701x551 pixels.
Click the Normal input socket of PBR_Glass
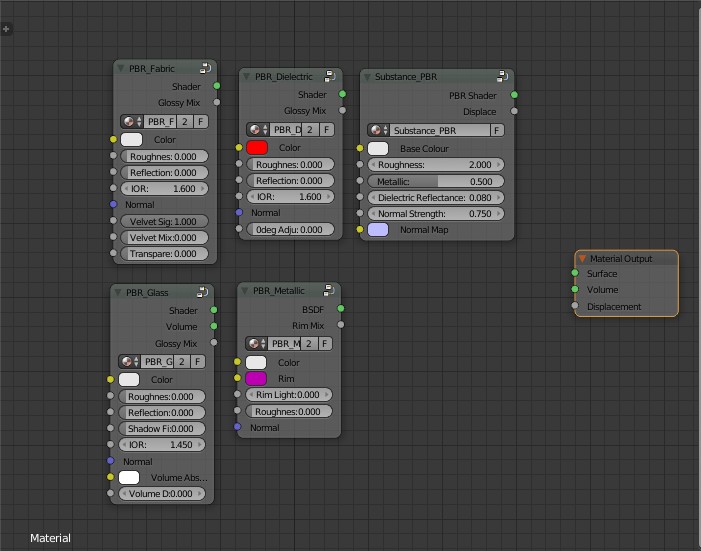click(x=111, y=461)
